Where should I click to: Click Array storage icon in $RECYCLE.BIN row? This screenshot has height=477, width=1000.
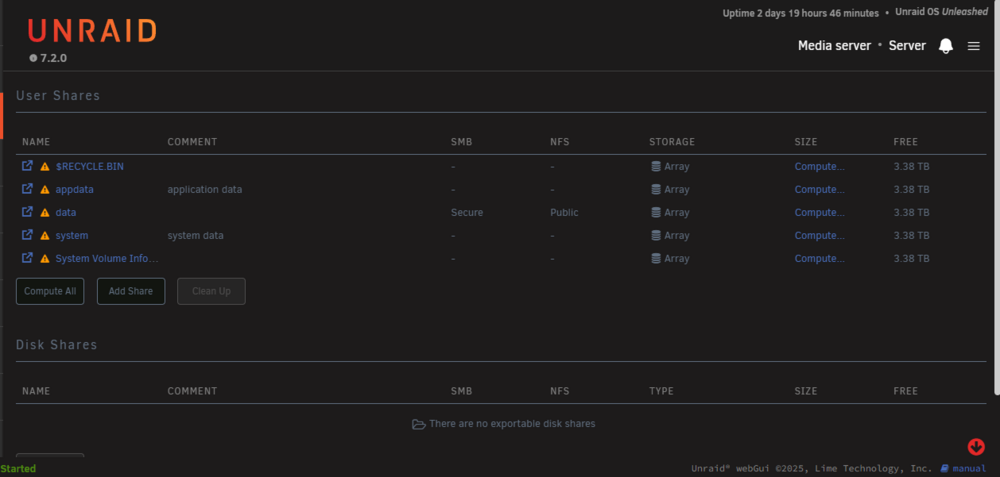point(656,166)
